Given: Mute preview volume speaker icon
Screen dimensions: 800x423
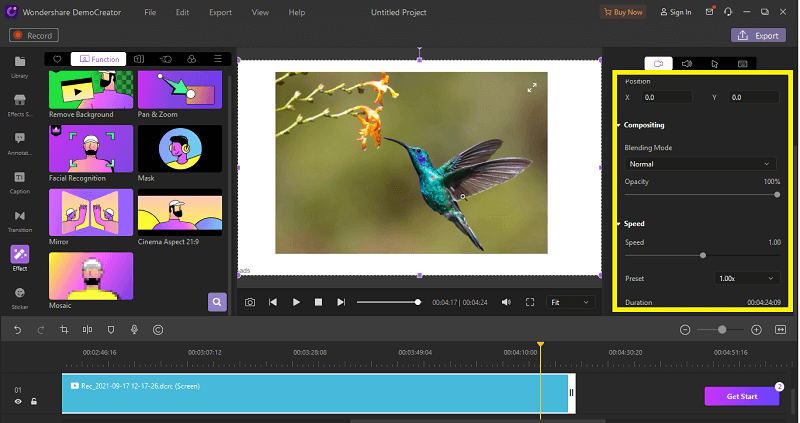Looking at the screenshot, I should point(506,302).
